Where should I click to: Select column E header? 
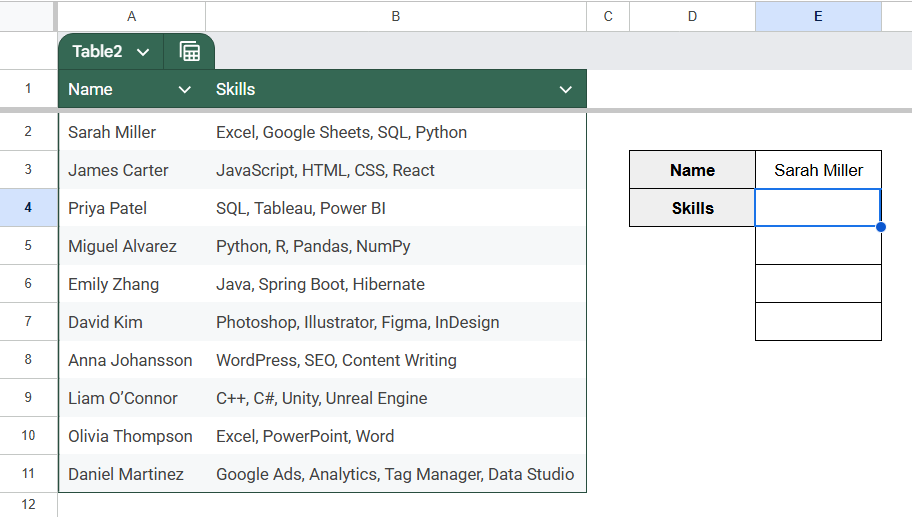(x=818, y=16)
